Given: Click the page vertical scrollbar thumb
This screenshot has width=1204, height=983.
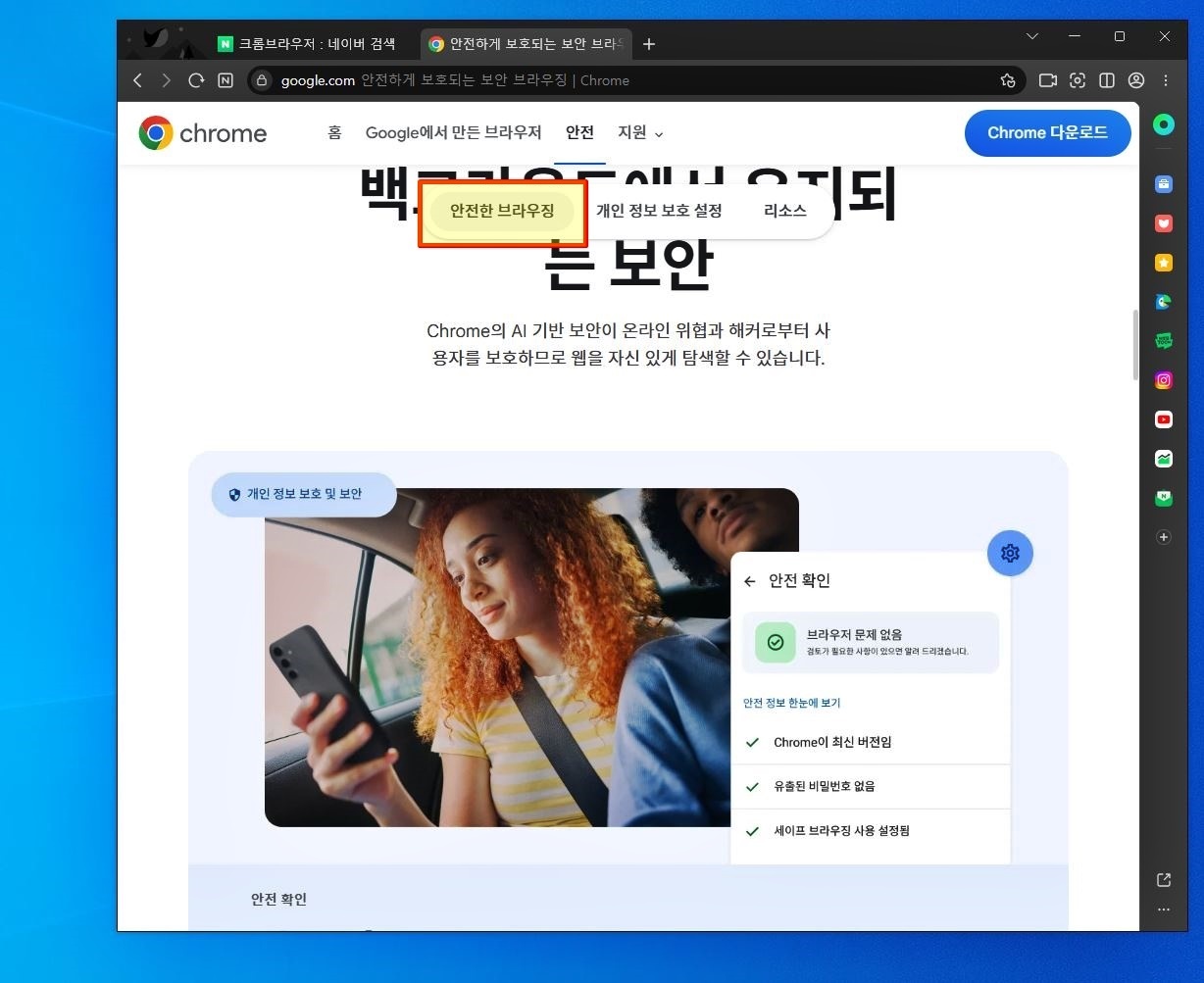Looking at the screenshot, I should [x=1135, y=346].
